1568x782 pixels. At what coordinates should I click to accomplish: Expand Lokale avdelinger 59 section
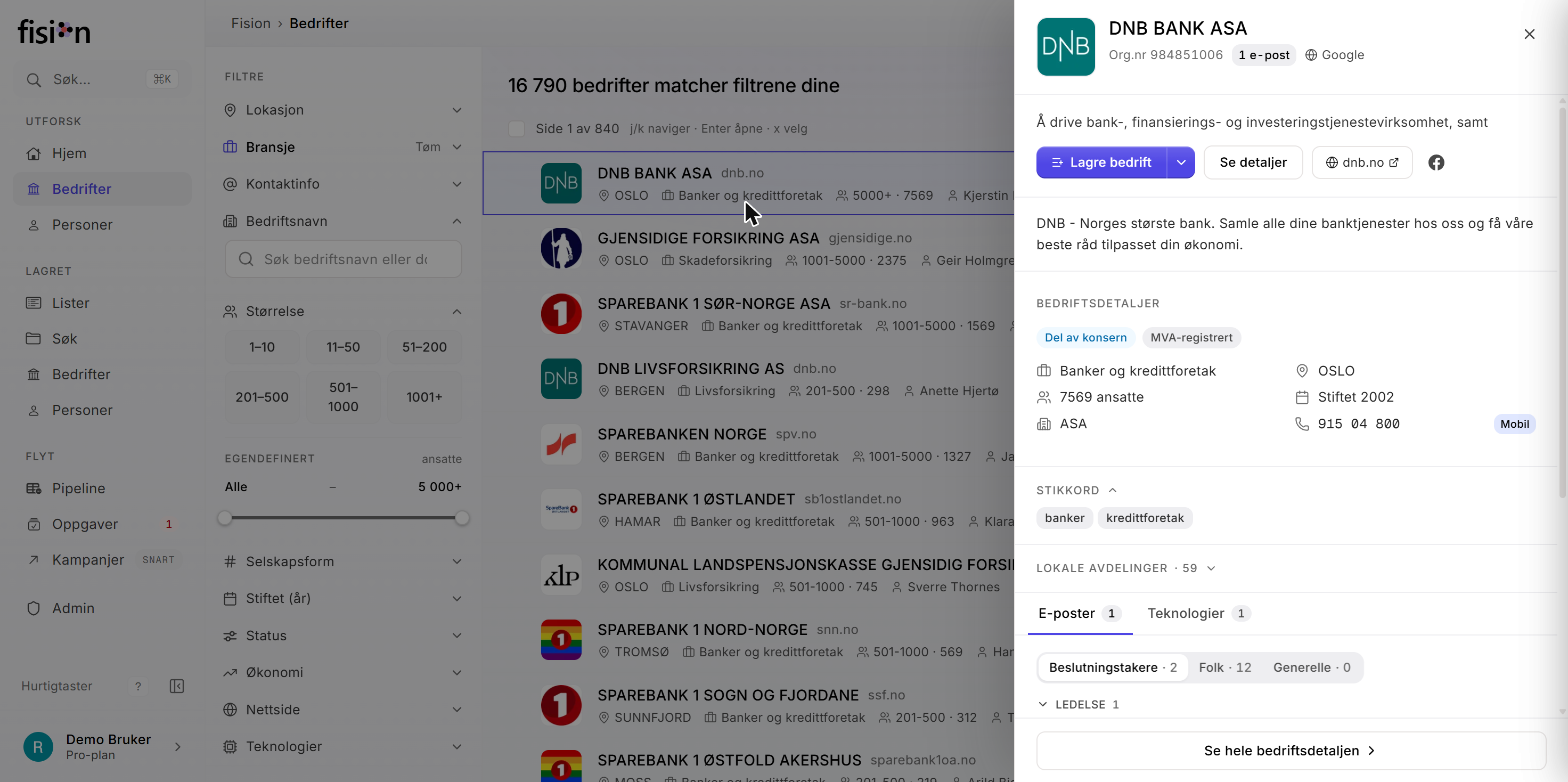[x=1126, y=568]
